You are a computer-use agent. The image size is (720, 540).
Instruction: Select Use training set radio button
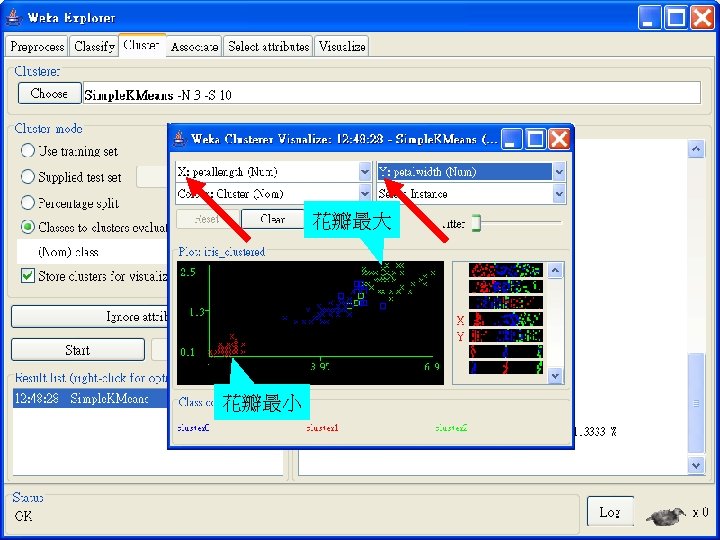[28, 151]
